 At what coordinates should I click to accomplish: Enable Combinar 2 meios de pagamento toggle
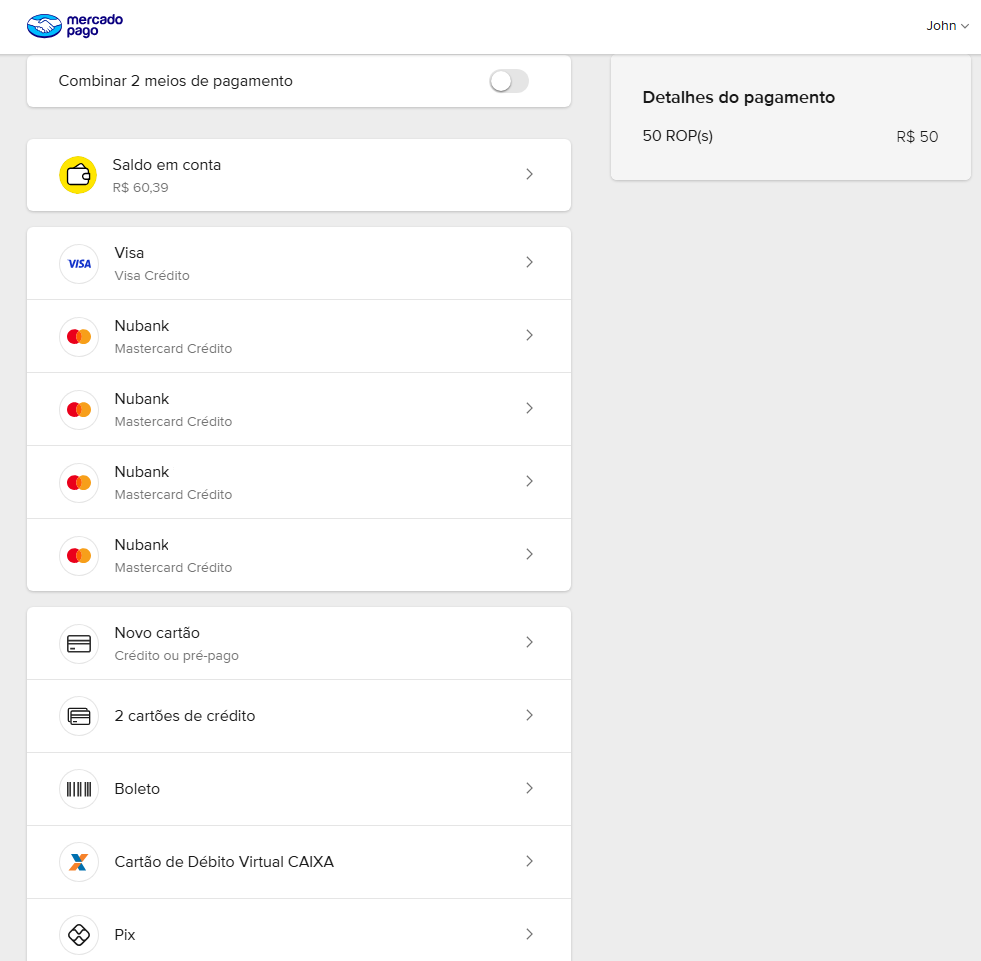tap(509, 81)
